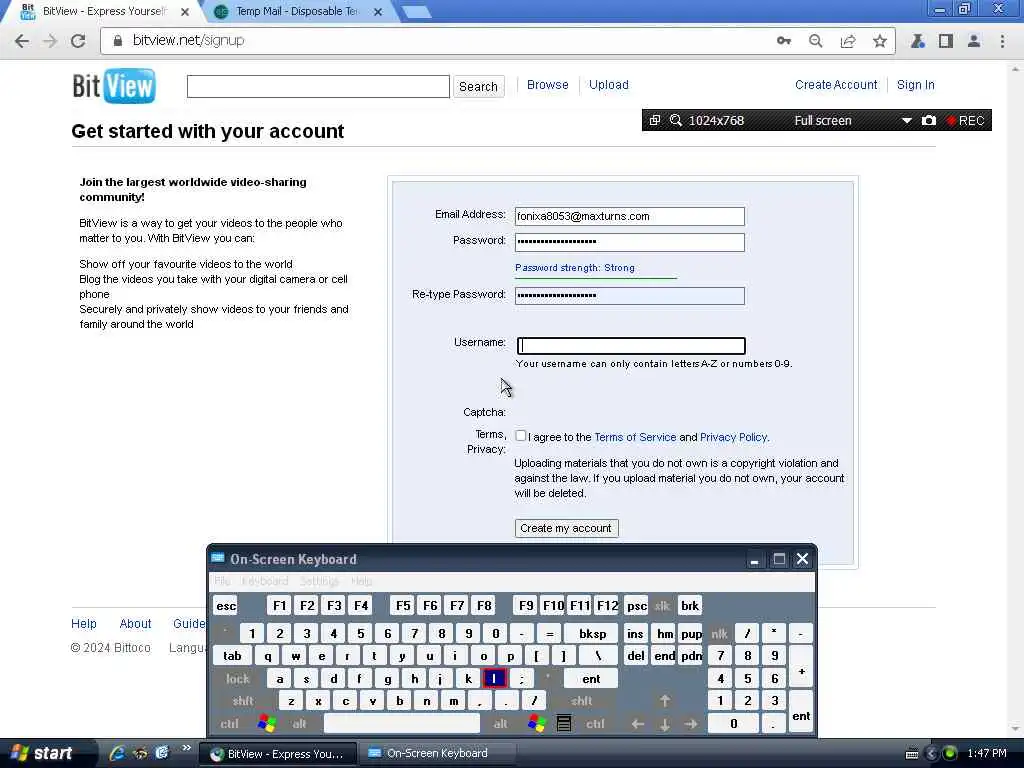Viewport: 1024px width, 768px height.
Task: Click the space bar on on-screen keyboard
Action: point(402,724)
